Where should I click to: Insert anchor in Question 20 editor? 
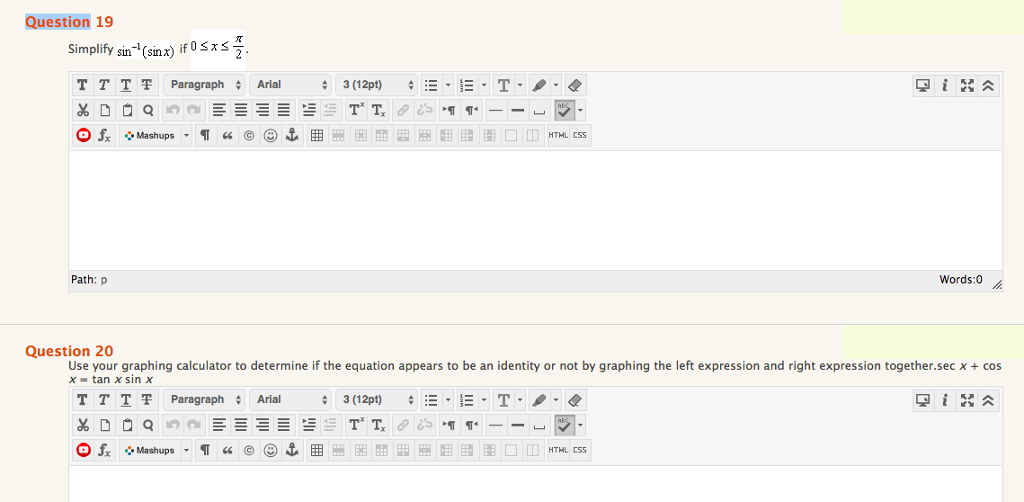292,450
